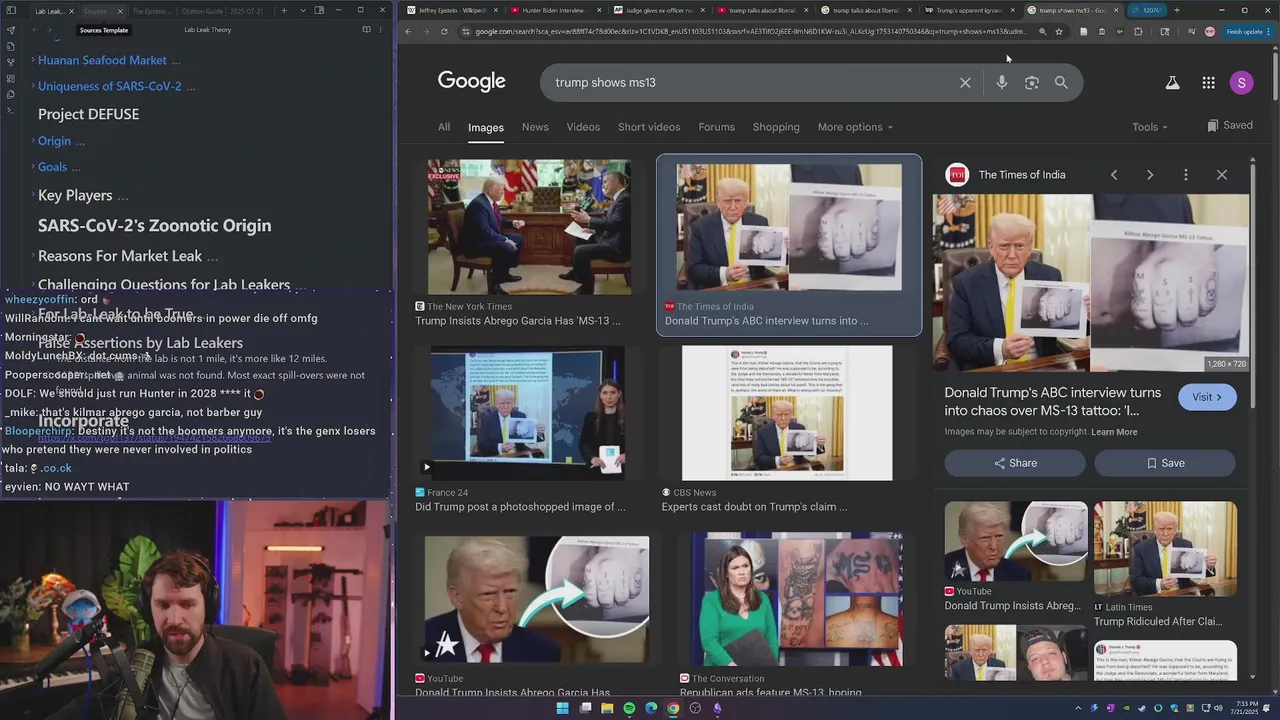This screenshot has height=720, width=1280.
Task: Close the image preview panel
Action: tap(1222, 175)
